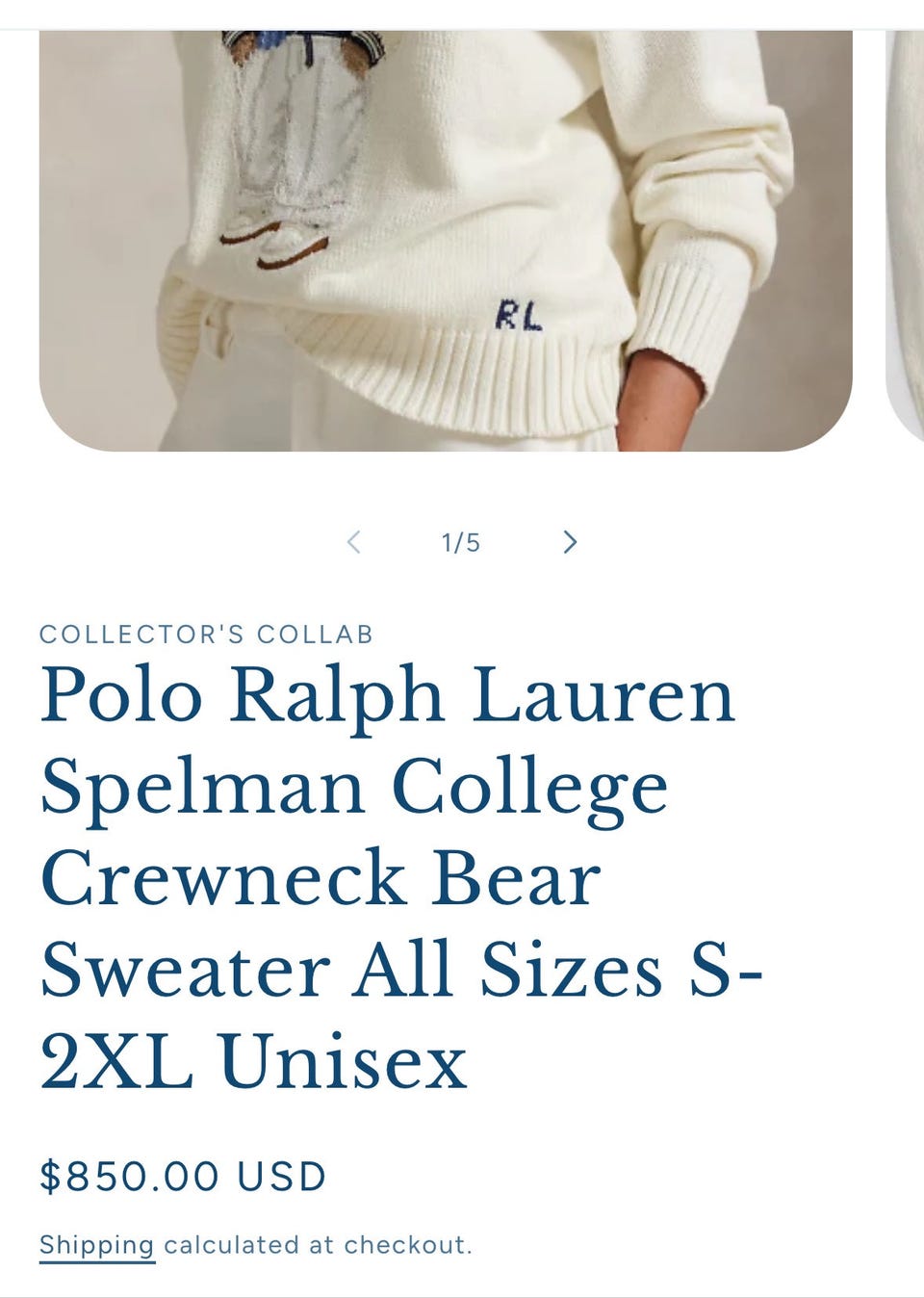Advance gallery with the right chevron

tap(570, 542)
